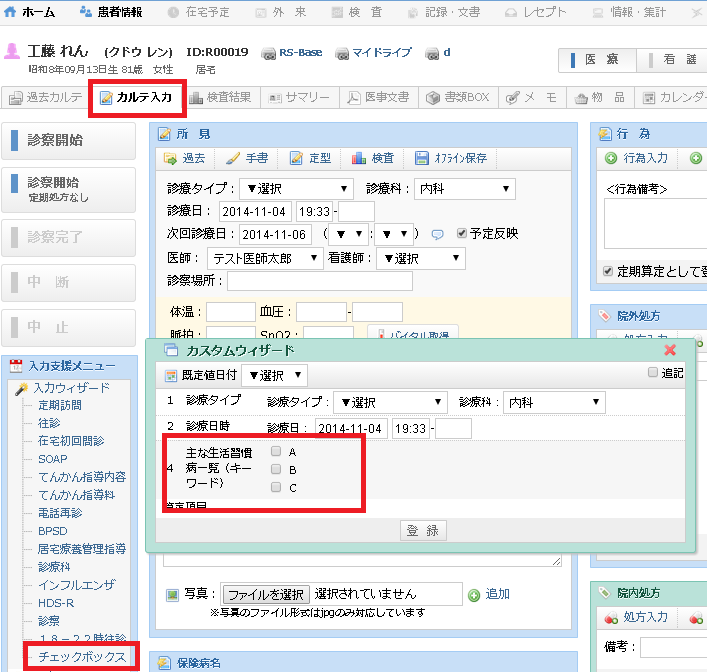The image size is (707, 672).
Task: Click the icon next to link d
Action: coord(432,54)
